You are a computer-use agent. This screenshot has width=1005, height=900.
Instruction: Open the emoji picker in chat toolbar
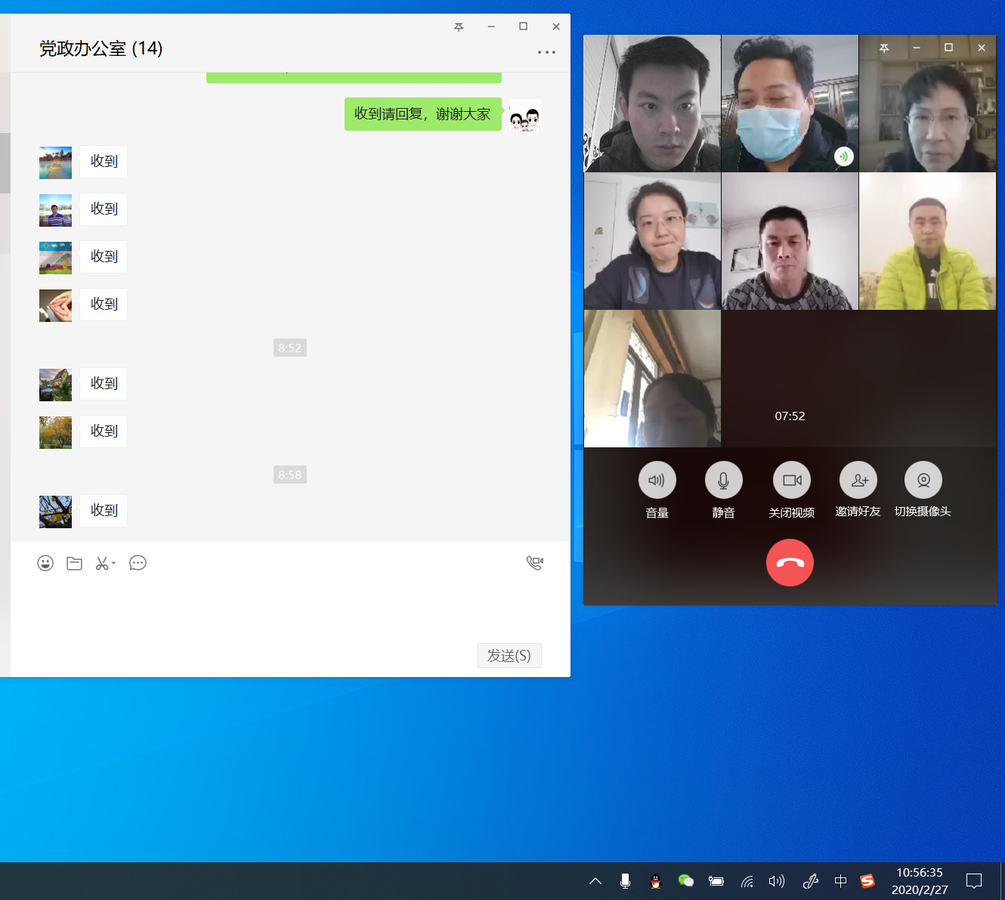coord(45,563)
